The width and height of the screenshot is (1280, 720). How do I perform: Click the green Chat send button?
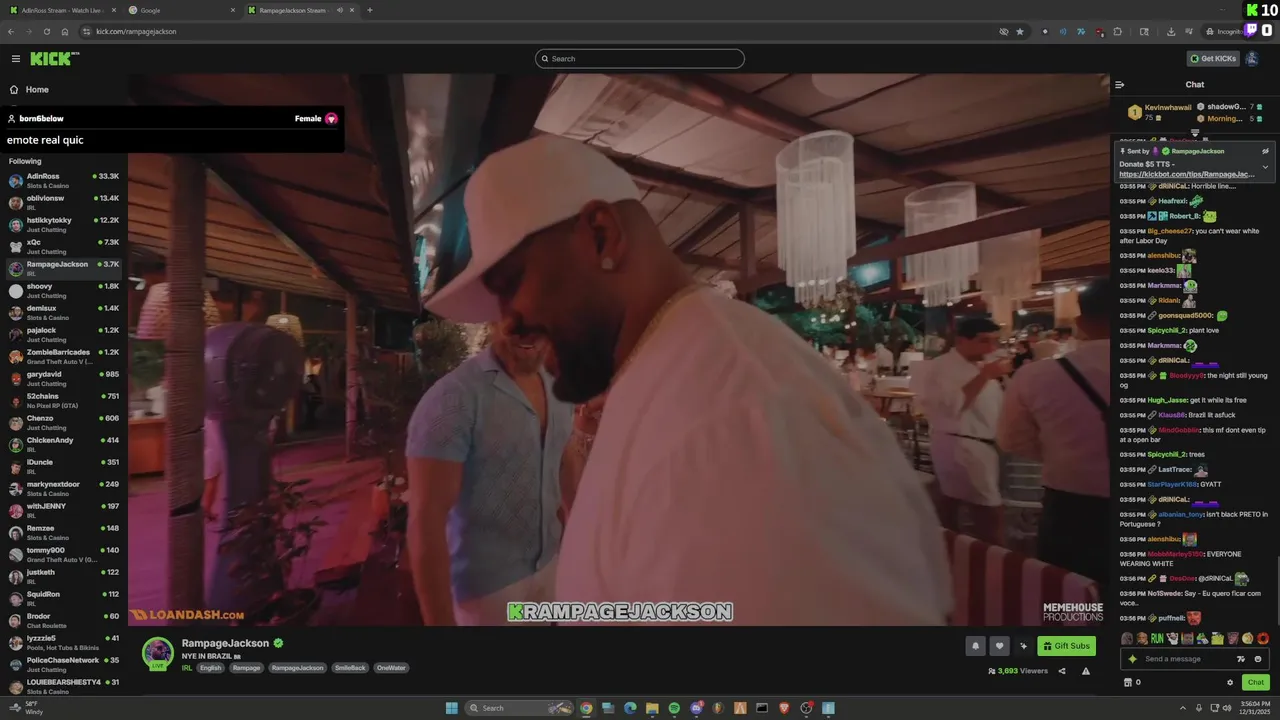[1256, 682]
